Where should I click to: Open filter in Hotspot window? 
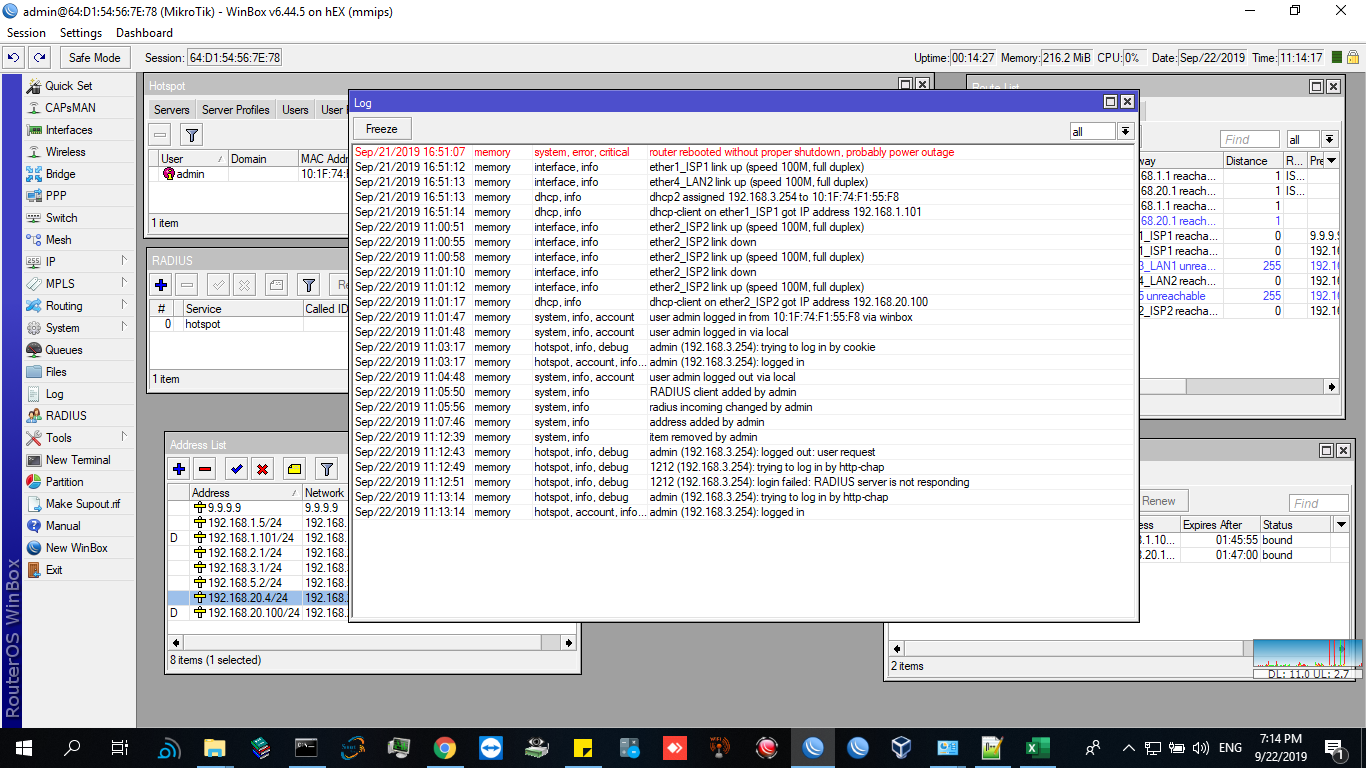[x=192, y=135]
